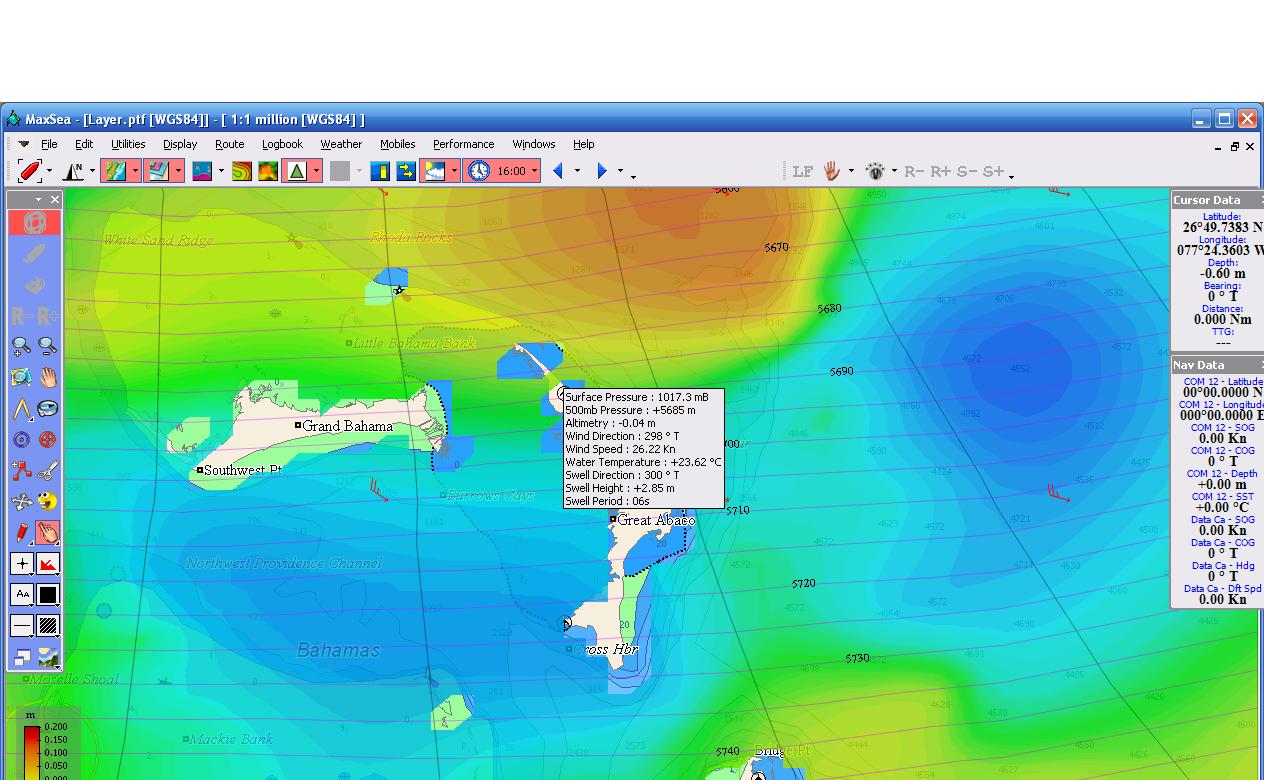Close the floating tool palette
The width and height of the screenshot is (1264, 780).
[55, 199]
